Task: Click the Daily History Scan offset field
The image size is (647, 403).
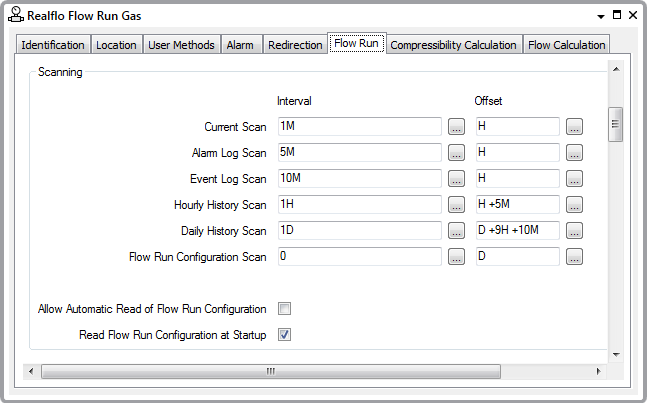Action: pos(517,231)
